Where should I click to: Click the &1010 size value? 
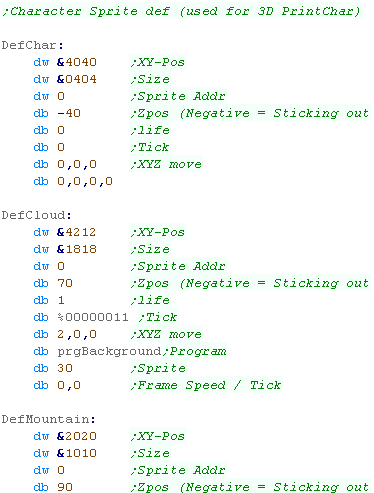coord(77,453)
